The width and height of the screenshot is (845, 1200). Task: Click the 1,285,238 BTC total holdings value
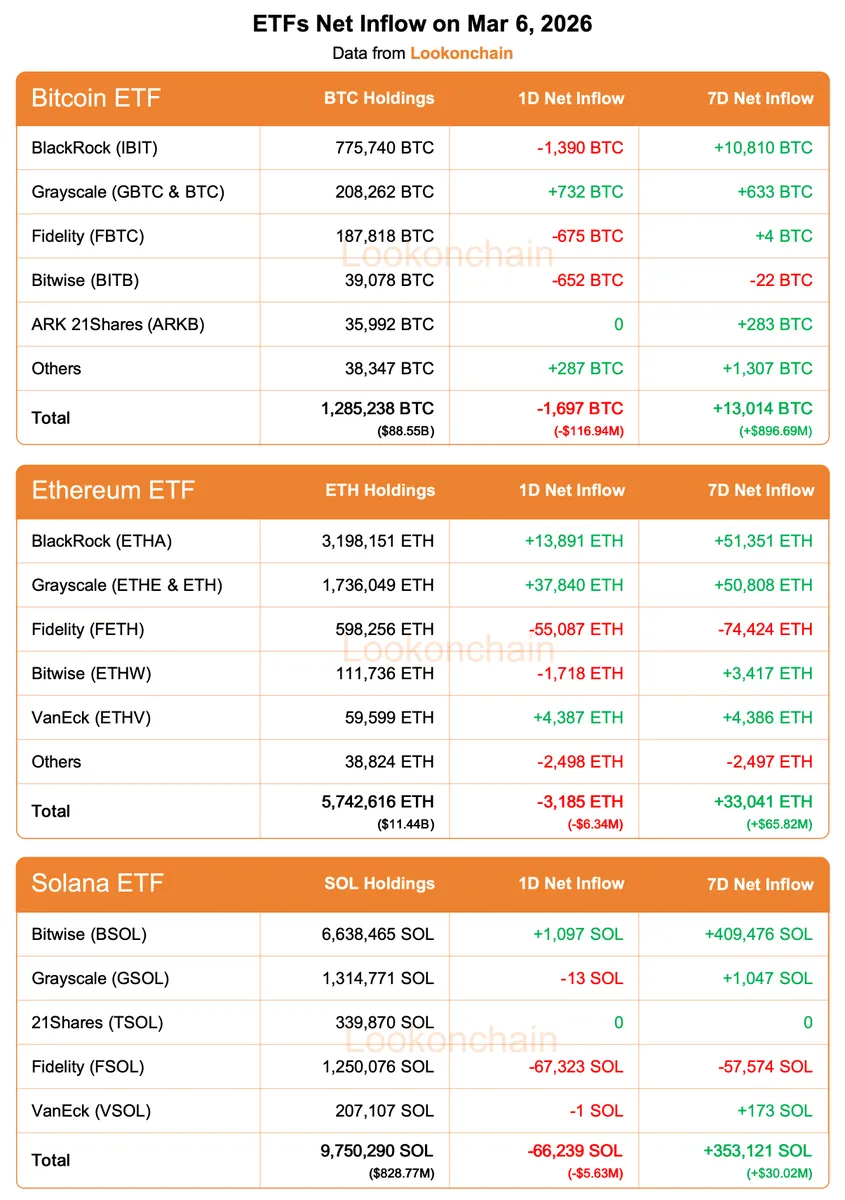click(378, 409)
